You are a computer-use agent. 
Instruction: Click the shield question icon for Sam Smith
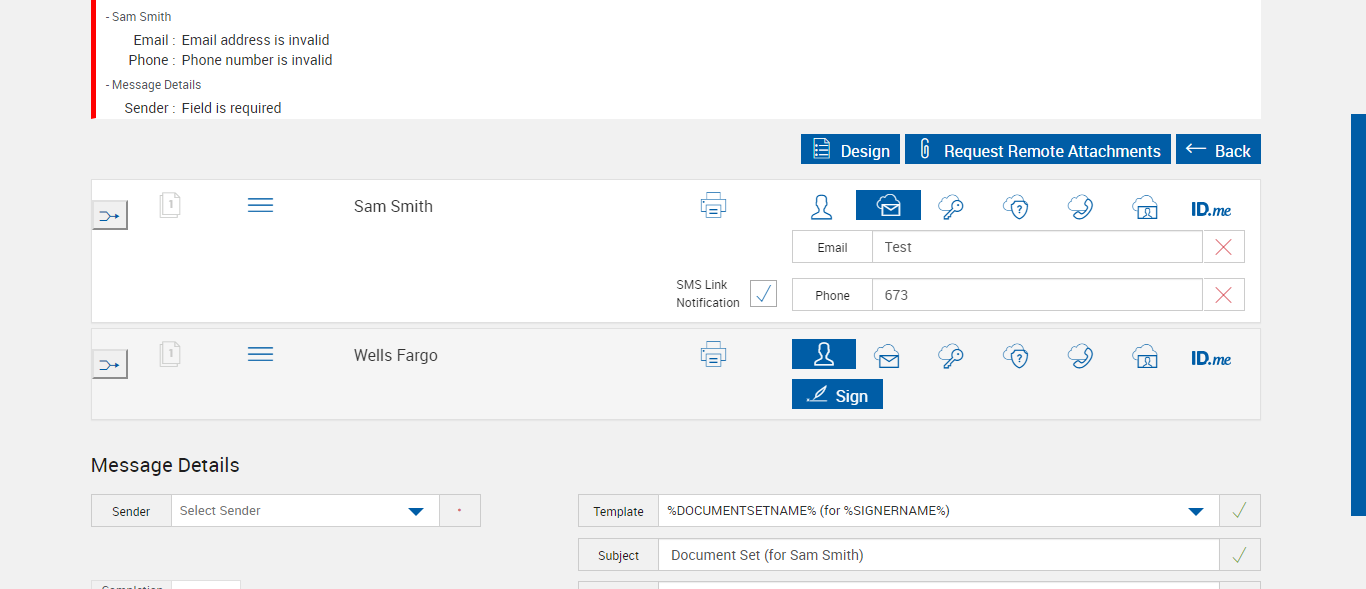point(1016,206)
